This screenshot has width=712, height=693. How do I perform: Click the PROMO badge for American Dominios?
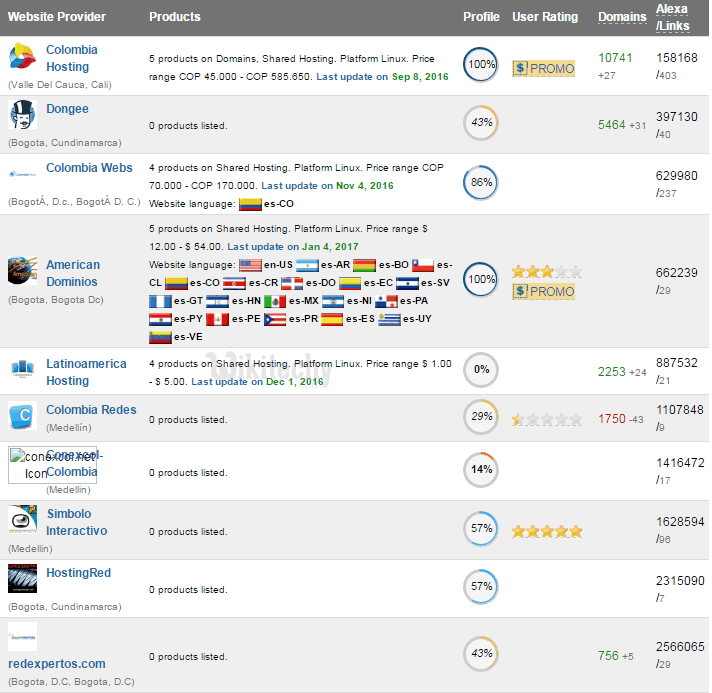pyautogui.click(x=543, y=291)
